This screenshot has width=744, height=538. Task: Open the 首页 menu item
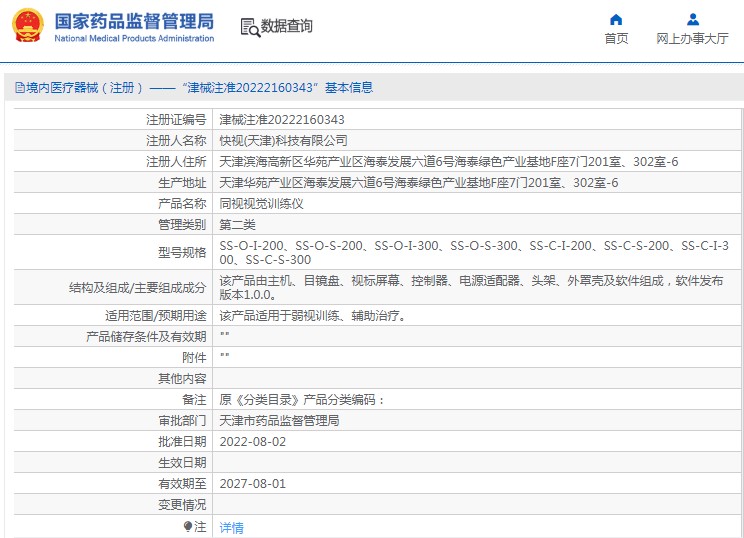point(616,39)
